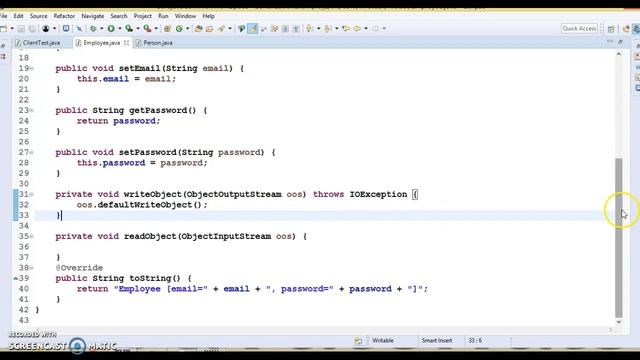
Task: Click the Search flashlight icon
Action: (222, 29)
